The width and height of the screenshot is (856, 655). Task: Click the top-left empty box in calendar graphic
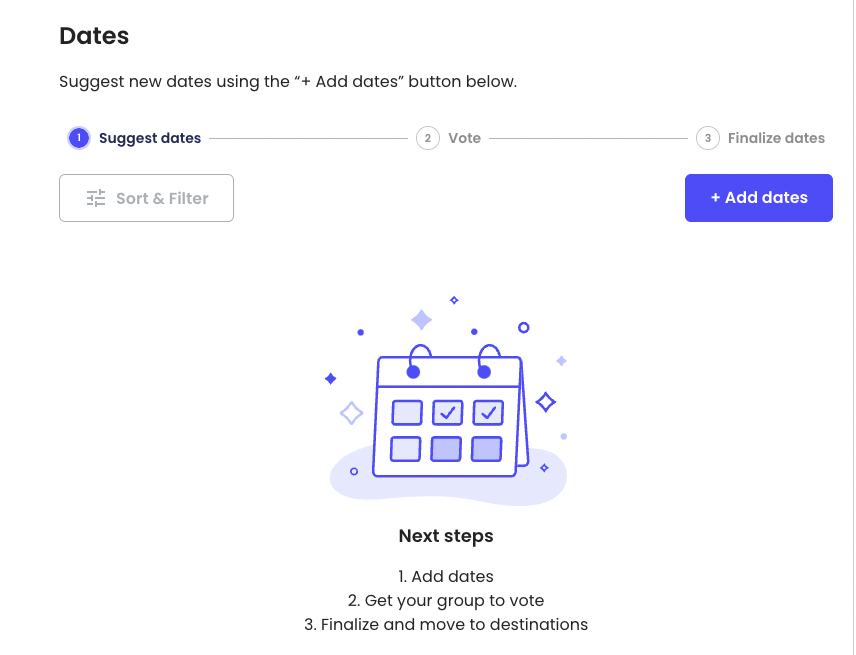tap(406, 412)
